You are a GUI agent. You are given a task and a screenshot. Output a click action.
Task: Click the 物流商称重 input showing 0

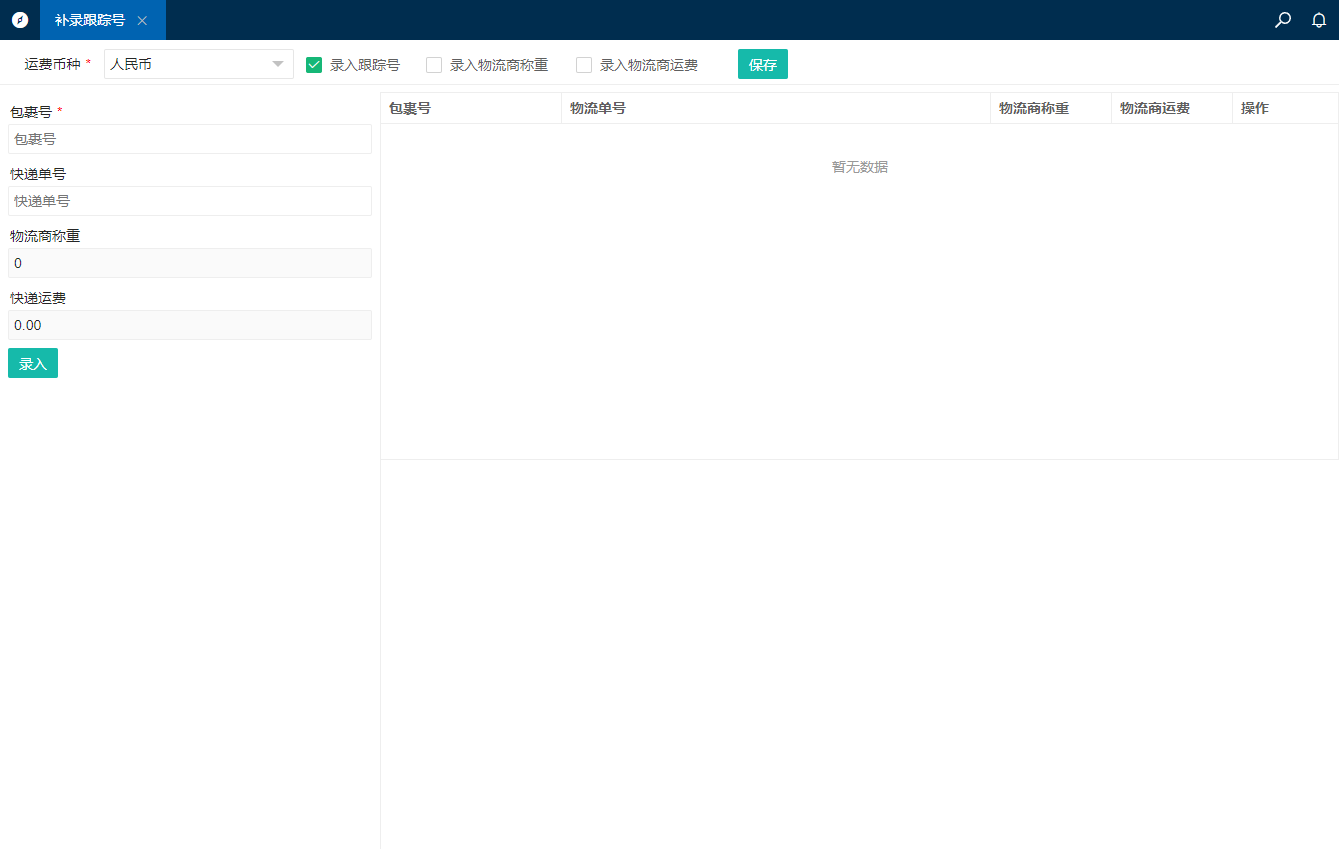pos(190,263)
